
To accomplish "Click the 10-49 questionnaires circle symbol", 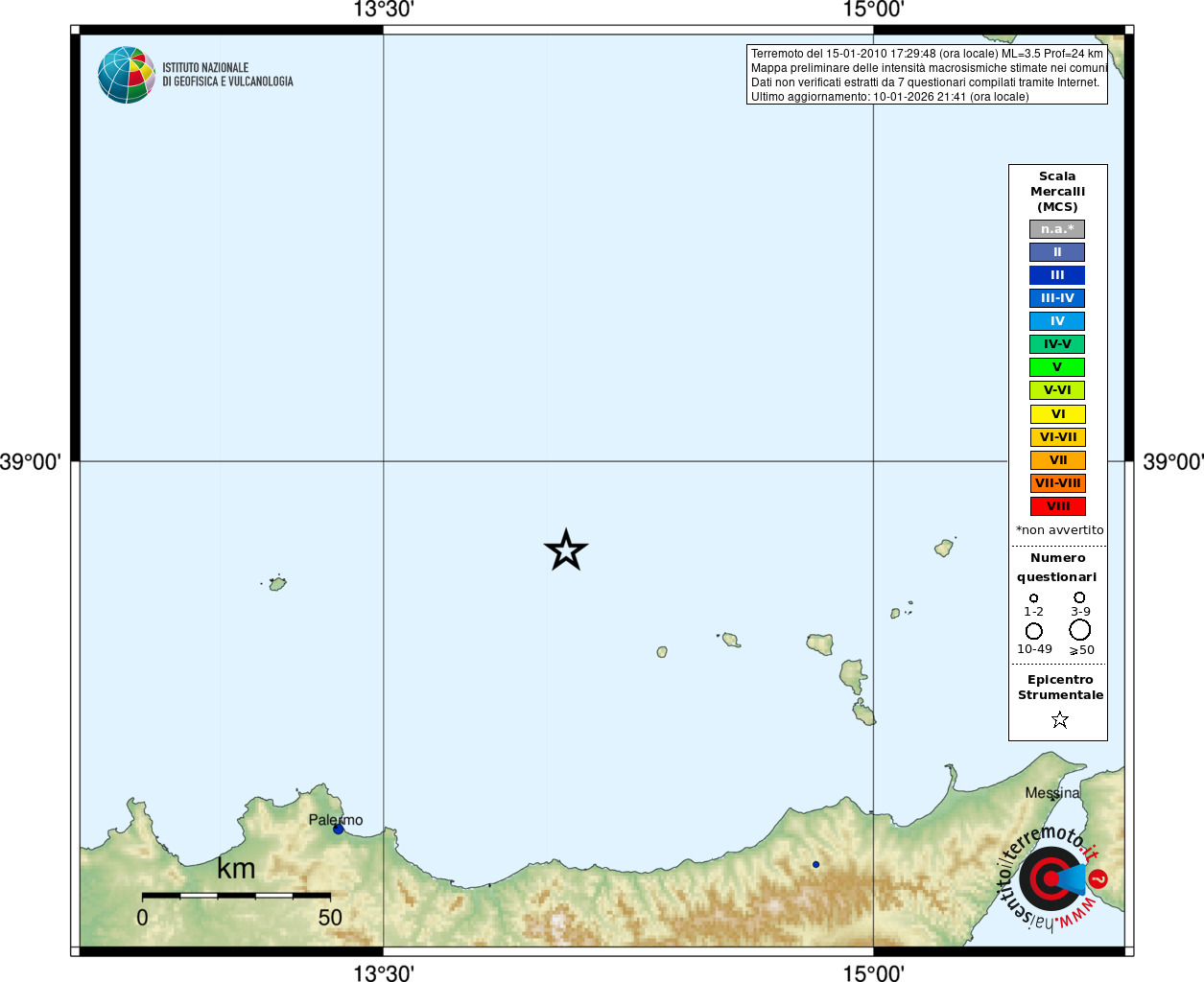I will click(x=1034, y=631).
